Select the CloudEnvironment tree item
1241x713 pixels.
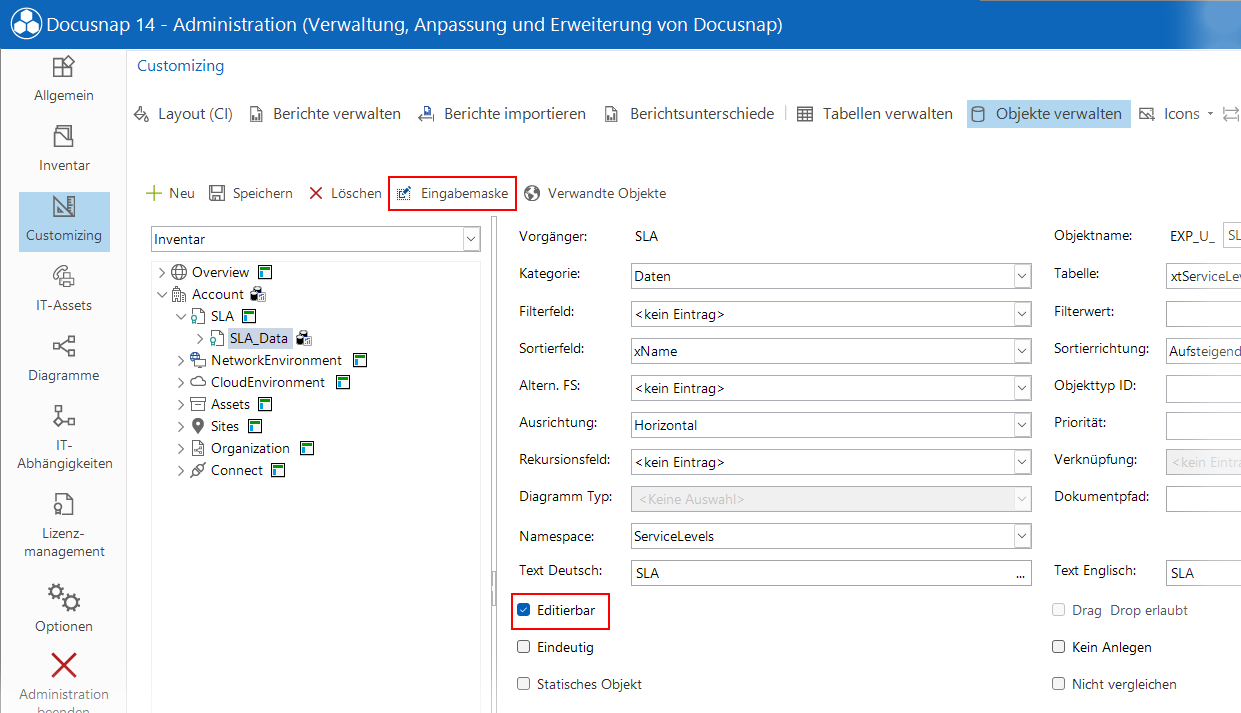268,382
